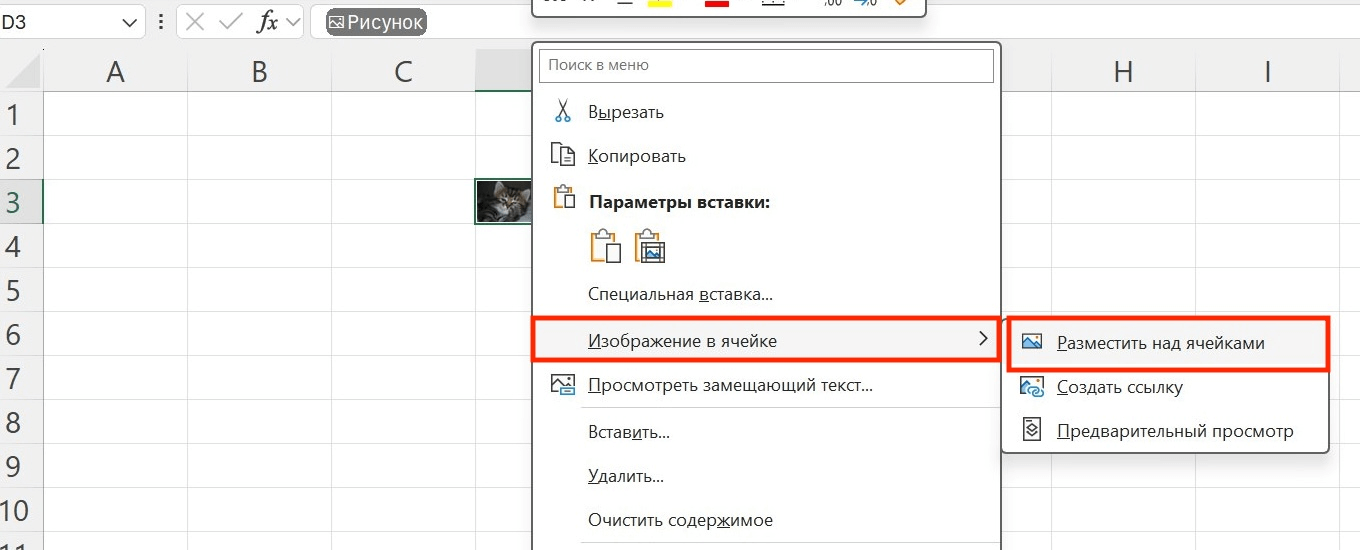Select the paste-as-picture option icon

click(650, 246)
